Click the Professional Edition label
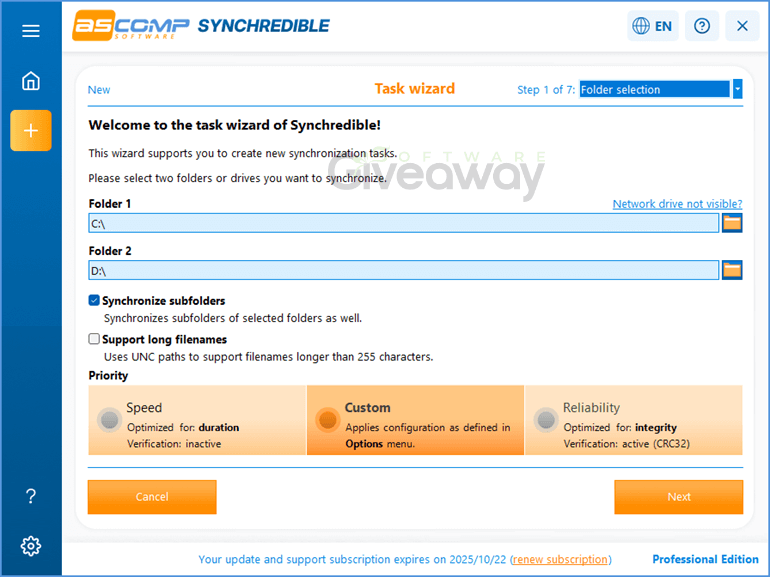Image resolution: width=770 pixels, height=577 pixels. (705, 559)
